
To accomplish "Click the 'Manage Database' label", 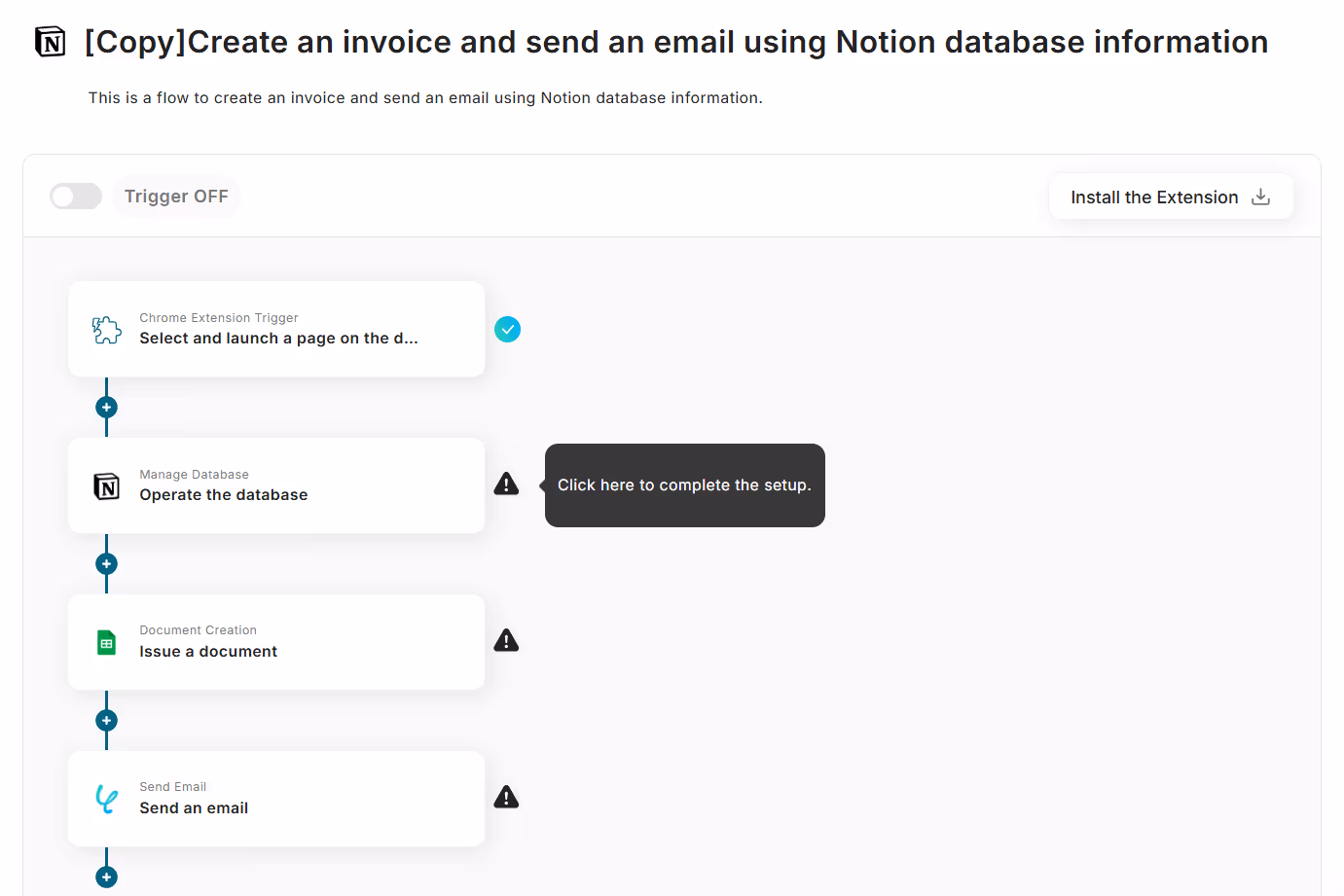I will (195, 475).
